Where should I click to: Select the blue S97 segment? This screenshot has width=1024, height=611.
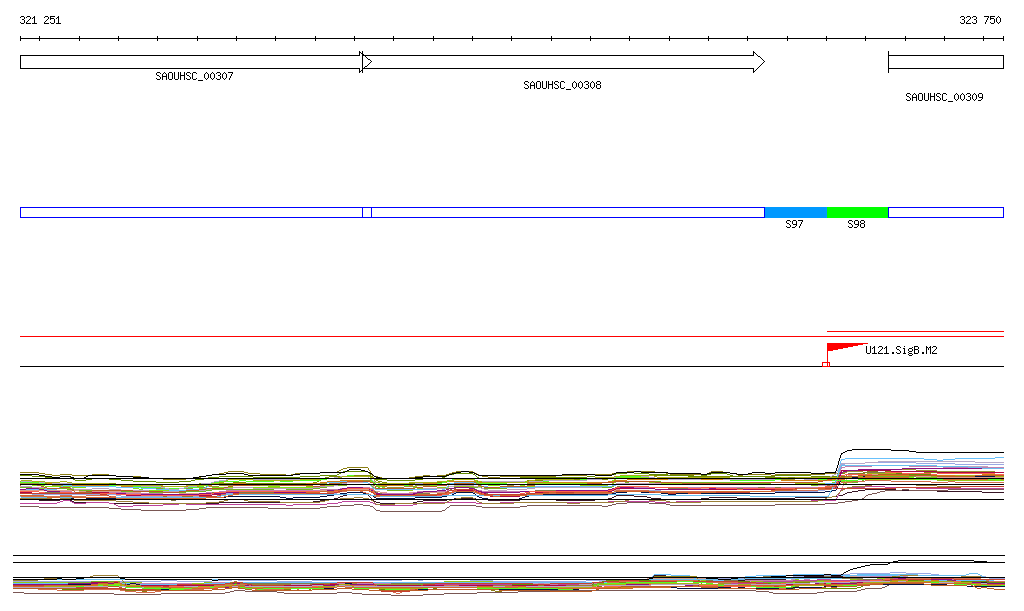(x=795, y=212)
